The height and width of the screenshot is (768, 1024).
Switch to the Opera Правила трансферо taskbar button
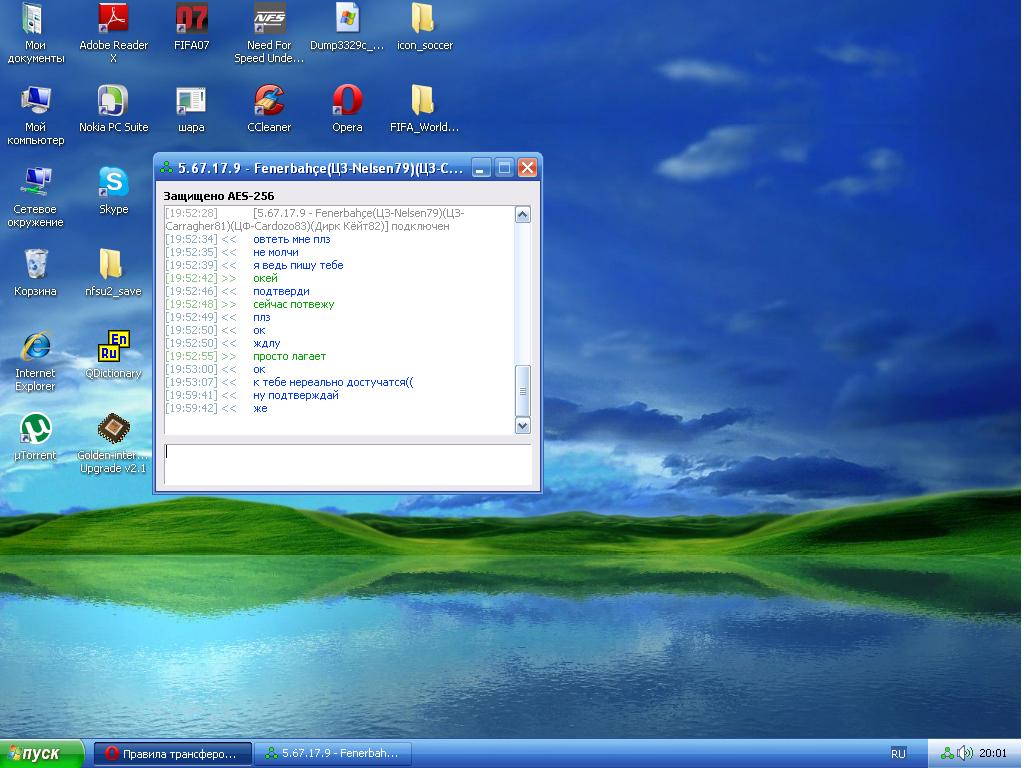(172, 754)
